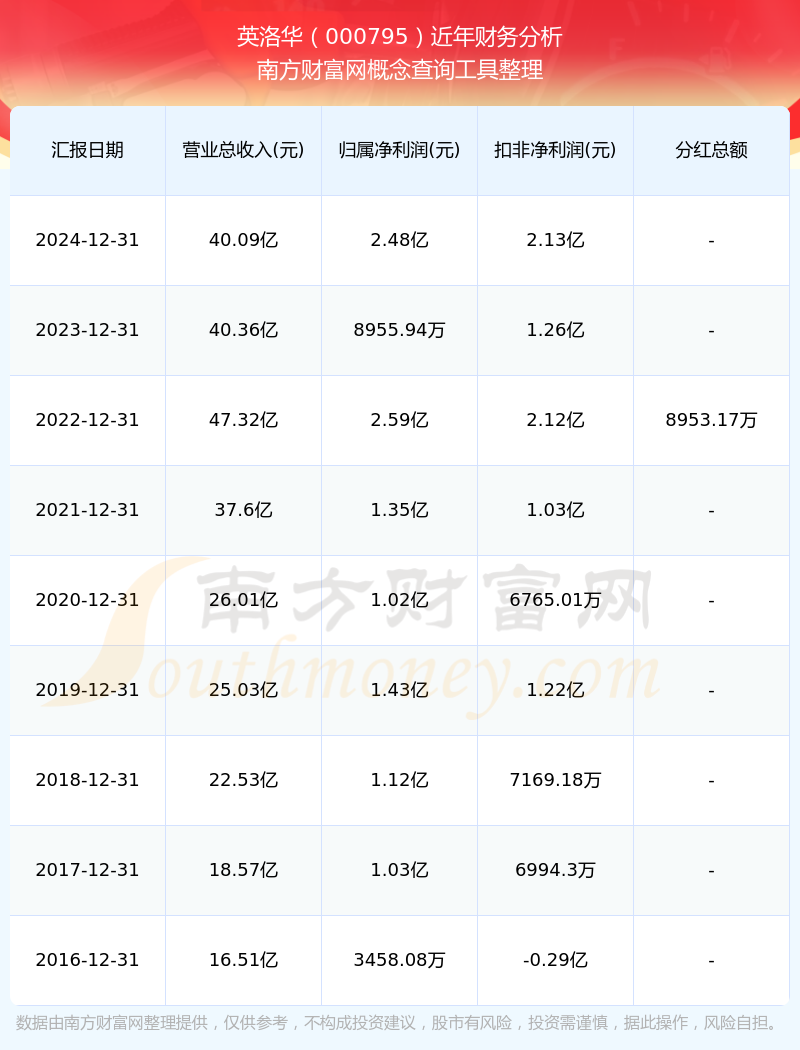The height and width of the screenshot is (1050, 800).
Task: Click revenue value 25.03亿
Action: click(x=244, y=690)
